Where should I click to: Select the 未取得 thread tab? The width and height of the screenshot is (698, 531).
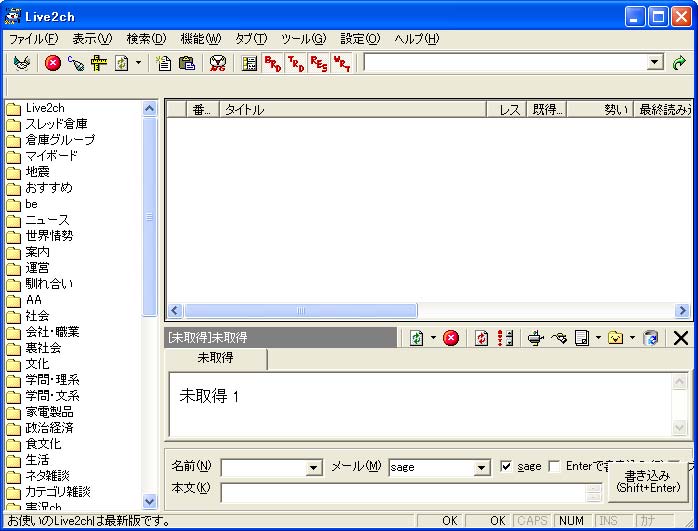[215, 358]
